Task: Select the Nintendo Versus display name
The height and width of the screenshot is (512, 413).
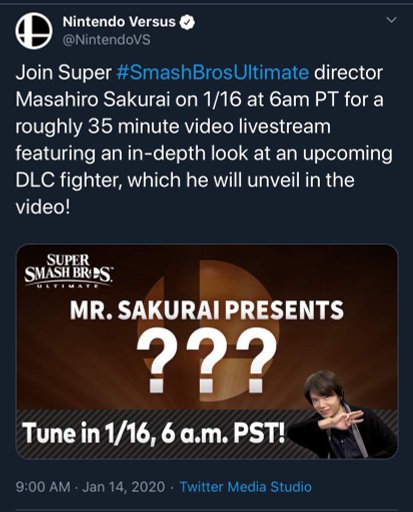Action: click(119, 22)
